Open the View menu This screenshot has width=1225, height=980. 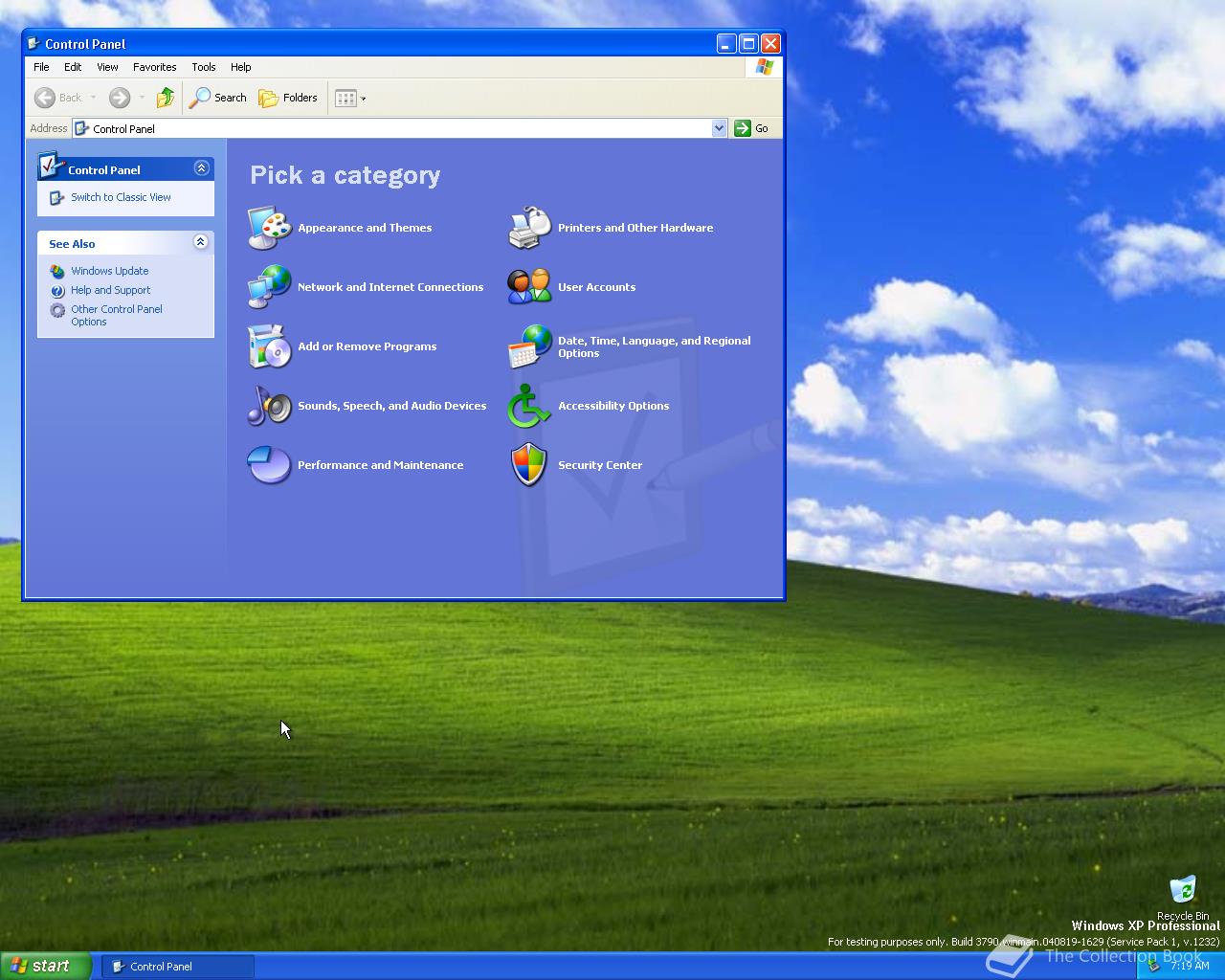(x=107, y=67)
